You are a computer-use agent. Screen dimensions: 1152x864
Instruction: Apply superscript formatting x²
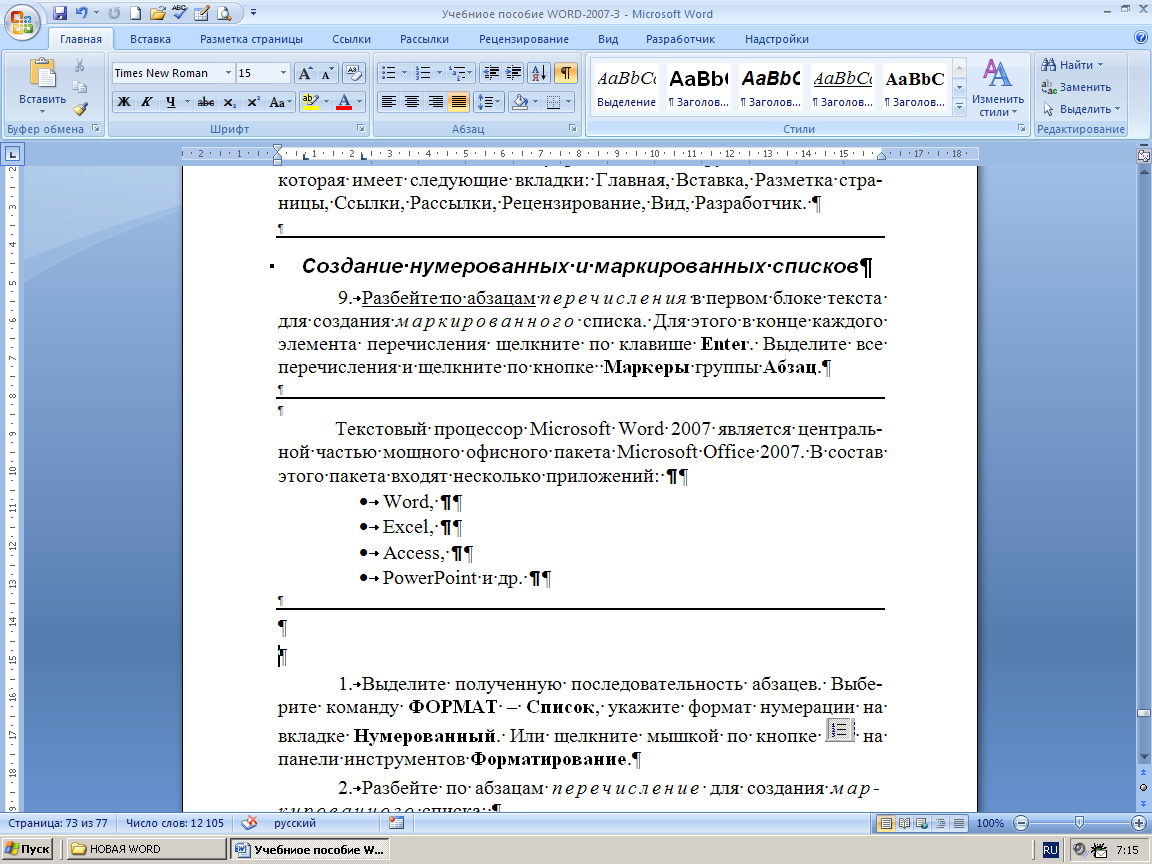253,102
